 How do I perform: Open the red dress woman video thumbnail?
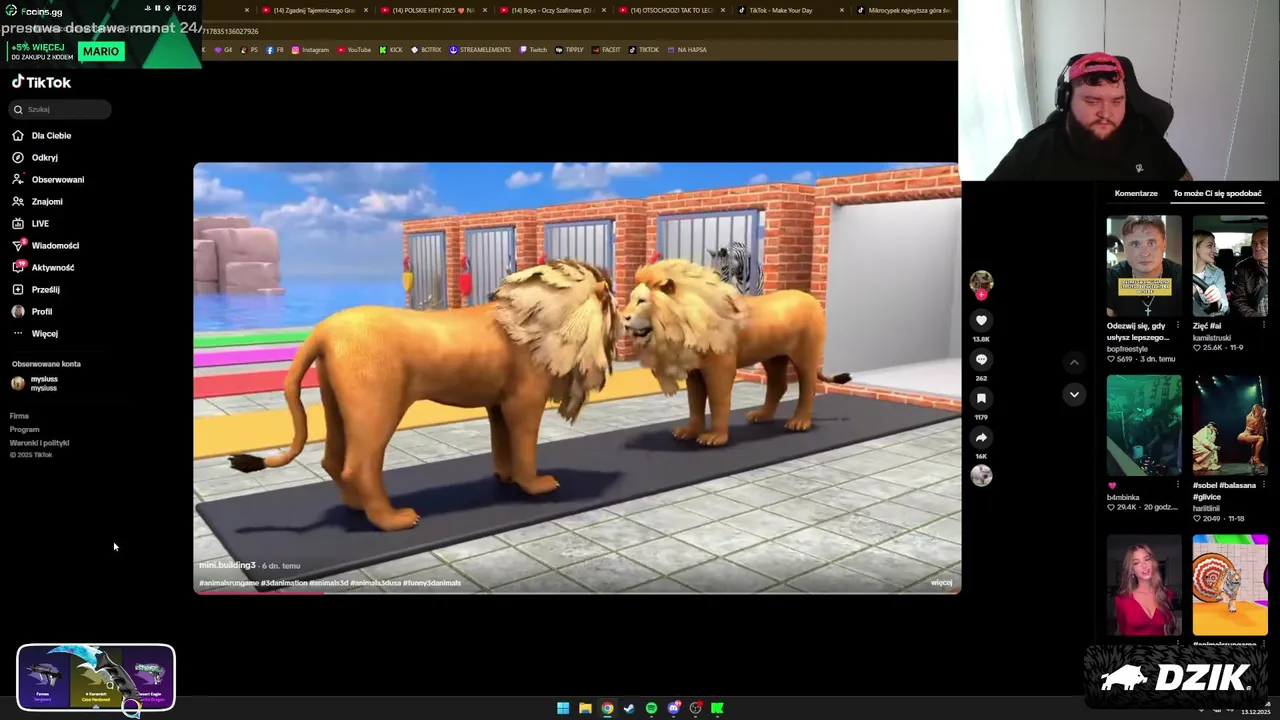click(1144, 585)
